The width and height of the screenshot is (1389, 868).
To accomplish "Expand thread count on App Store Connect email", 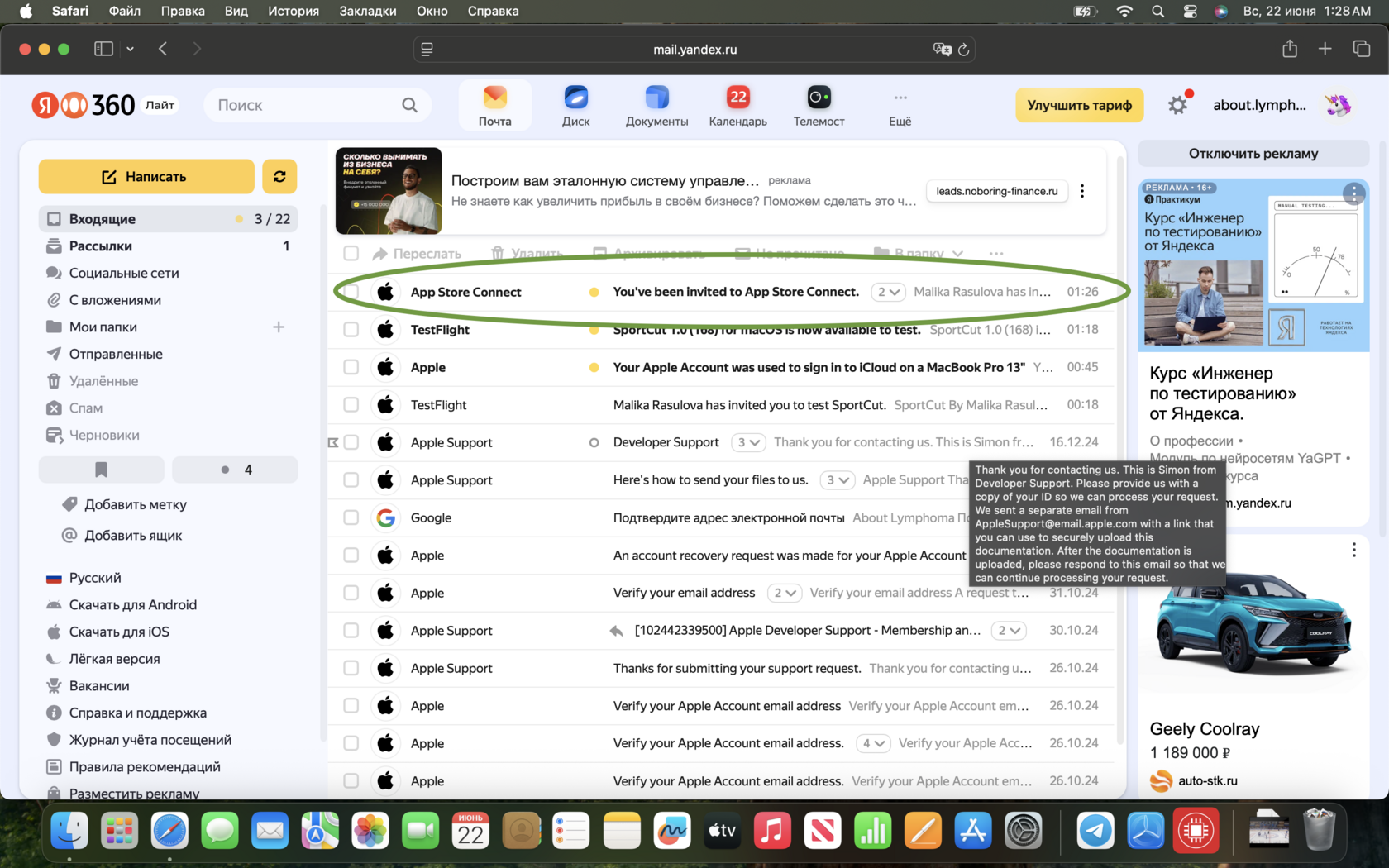I will pyautogui.click(x=887, y=292).
